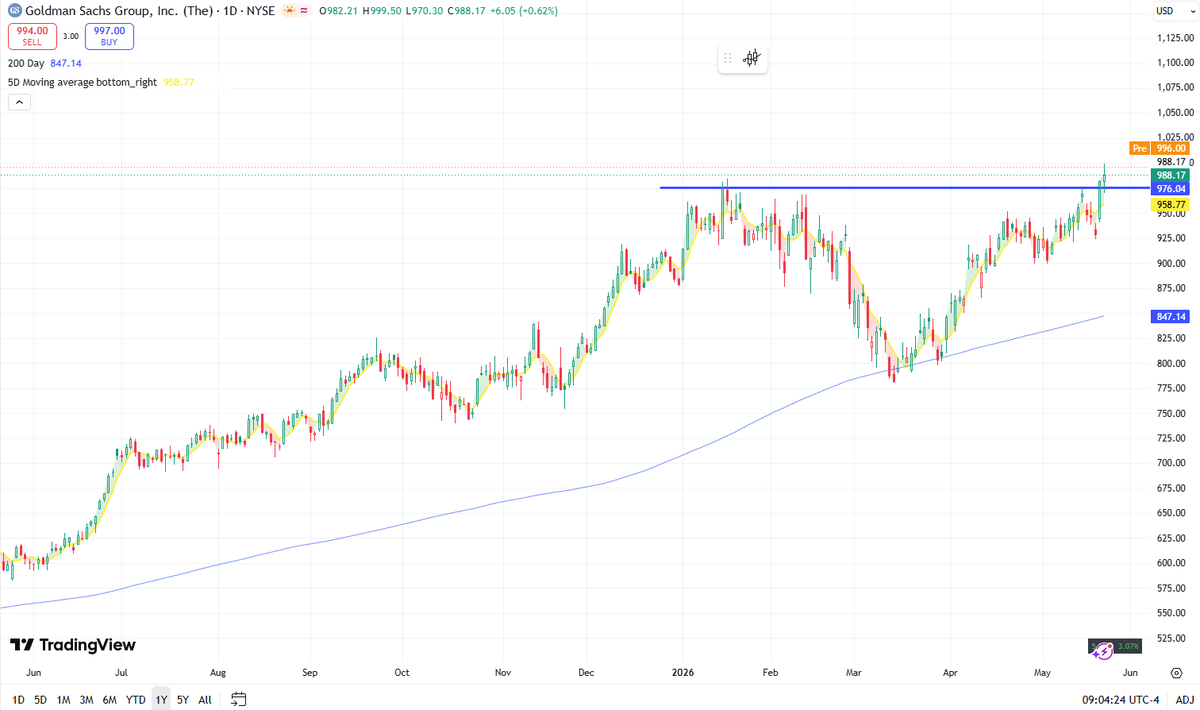Click the 3.07% green badge

(1126, 648)
